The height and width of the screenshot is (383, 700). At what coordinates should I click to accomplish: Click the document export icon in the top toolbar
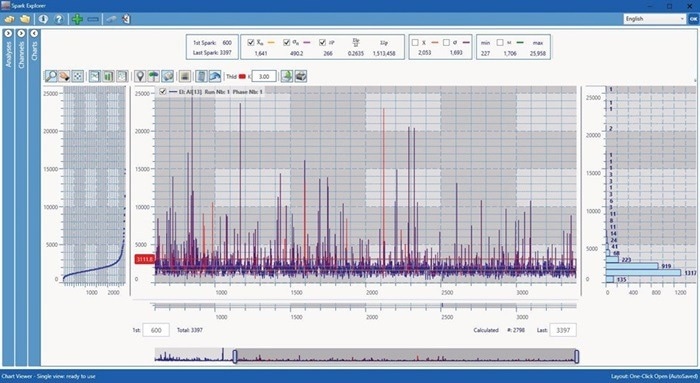126,19
